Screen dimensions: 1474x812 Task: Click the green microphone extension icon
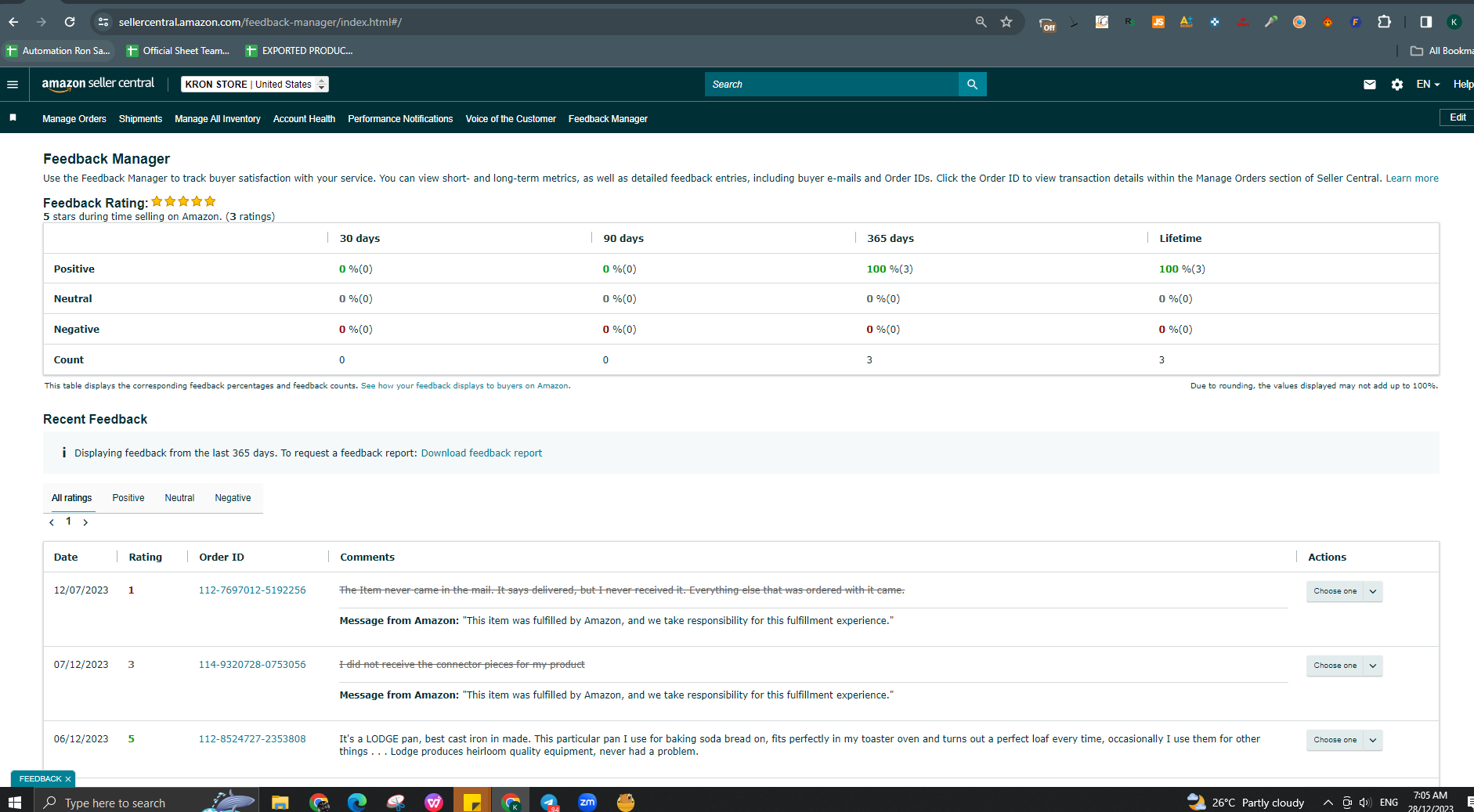coord(1270,22)
